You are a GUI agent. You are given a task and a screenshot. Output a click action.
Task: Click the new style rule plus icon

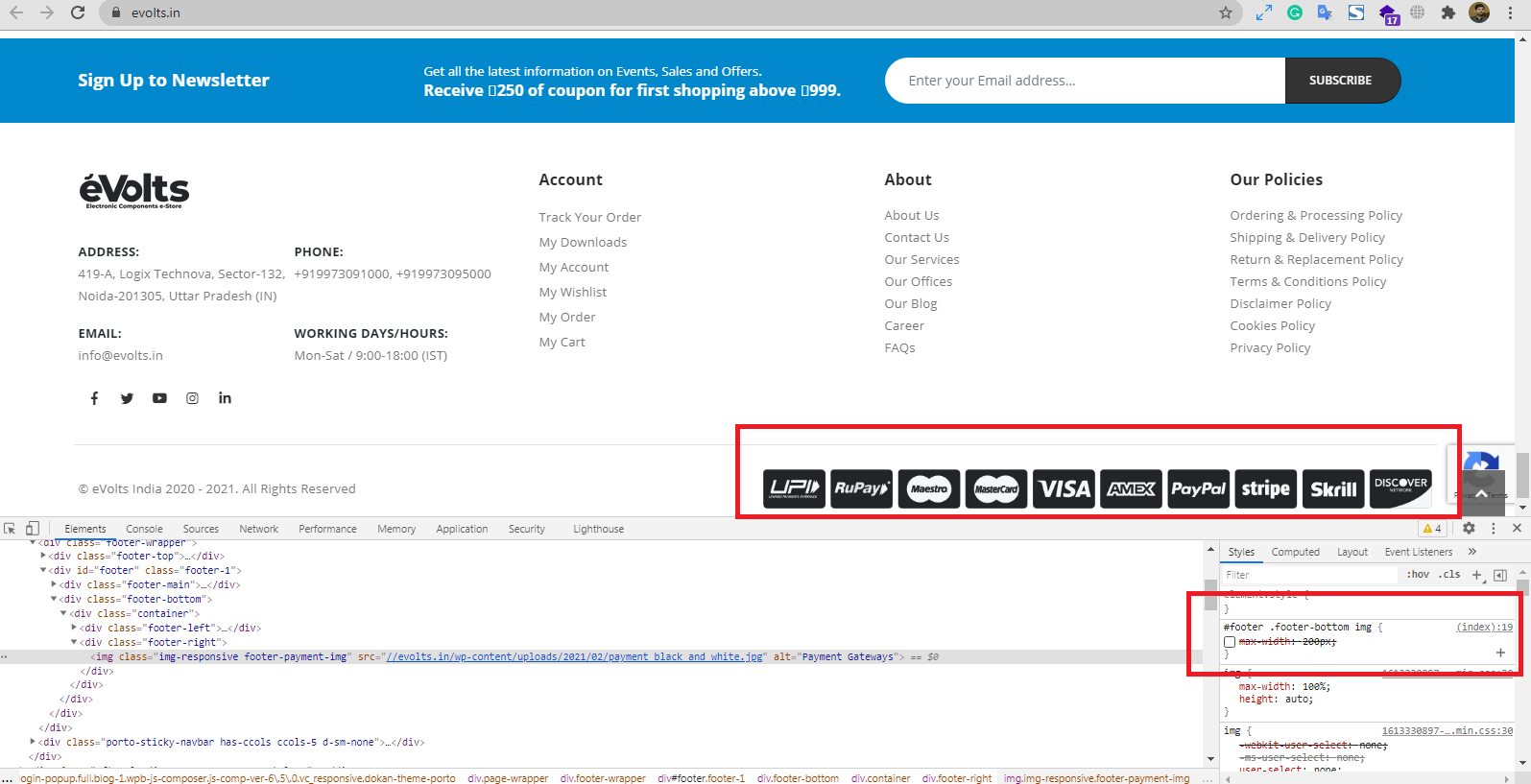(x=1477, y=575)
